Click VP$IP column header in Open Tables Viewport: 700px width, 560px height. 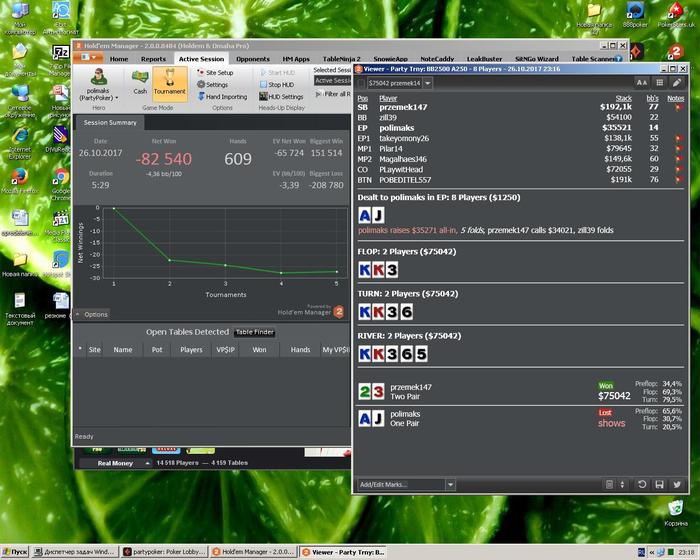(225, 350)
